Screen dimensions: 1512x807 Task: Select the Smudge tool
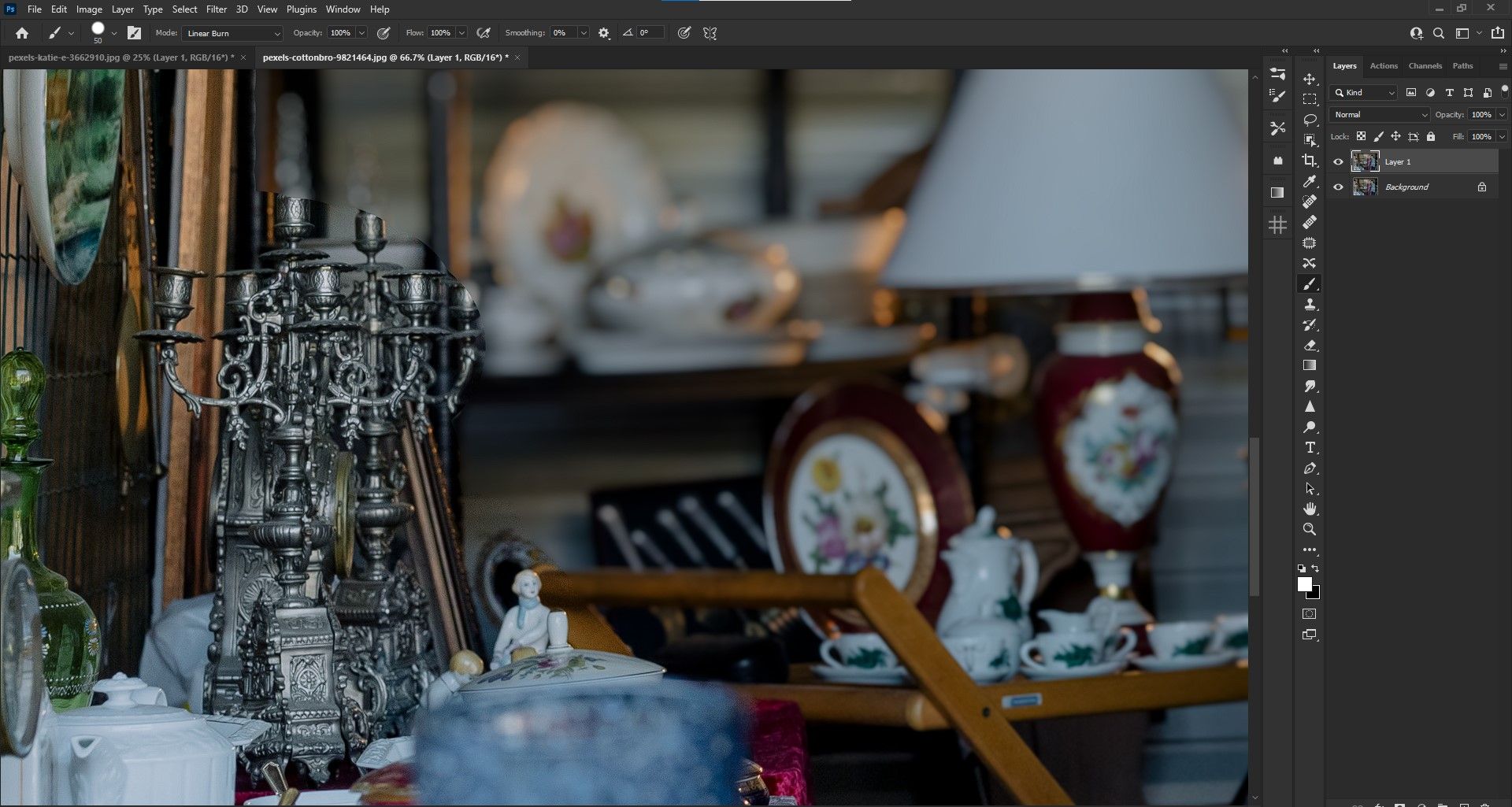tap(1310, 387)
